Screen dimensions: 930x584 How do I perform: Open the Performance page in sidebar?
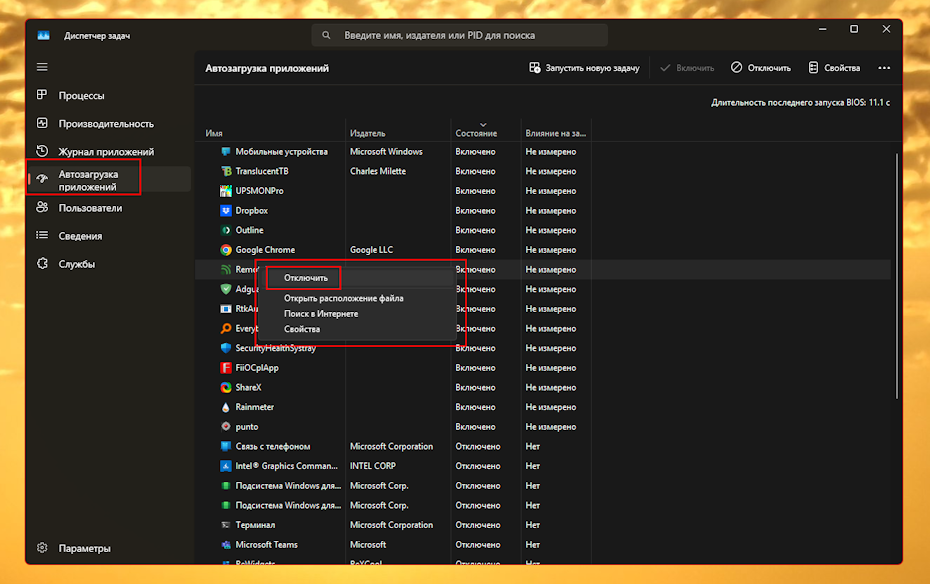tap(105, 124)
